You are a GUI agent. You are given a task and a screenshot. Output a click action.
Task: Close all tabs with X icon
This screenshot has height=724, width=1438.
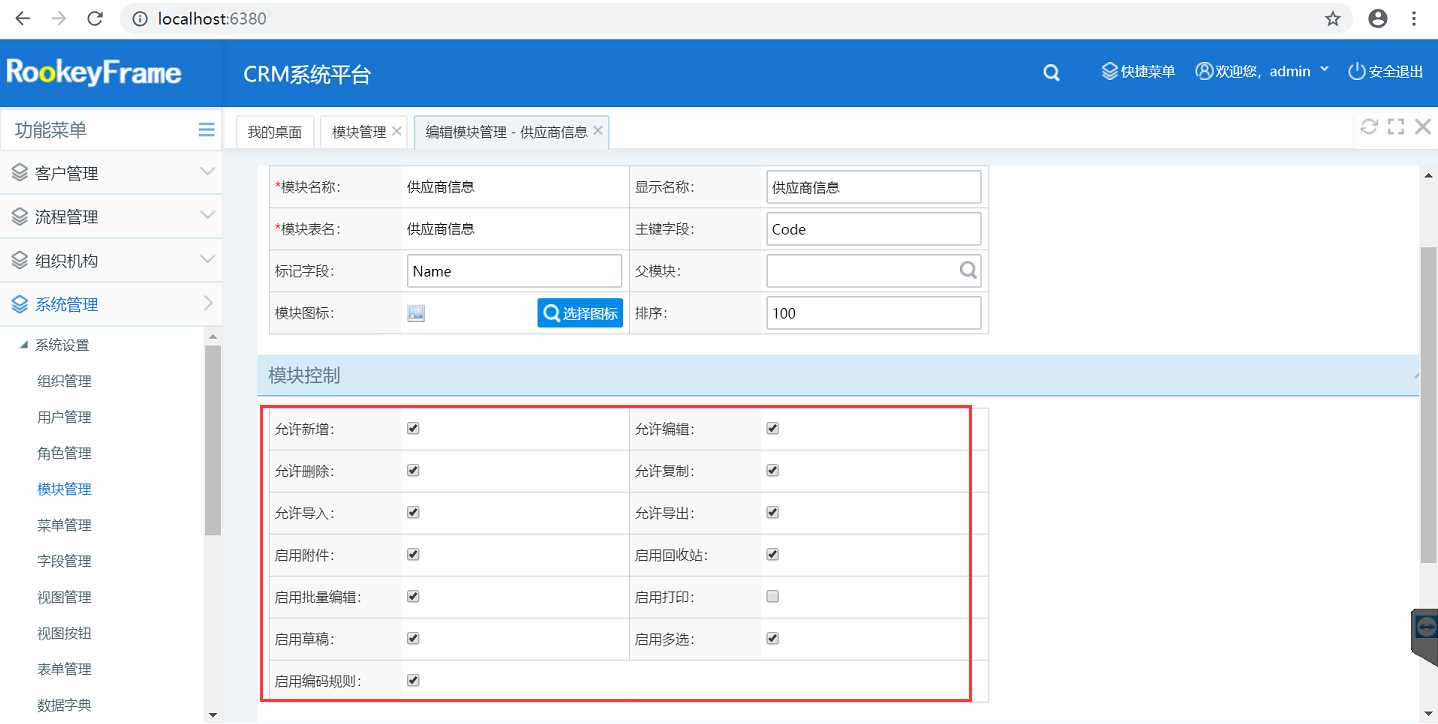1422,127
